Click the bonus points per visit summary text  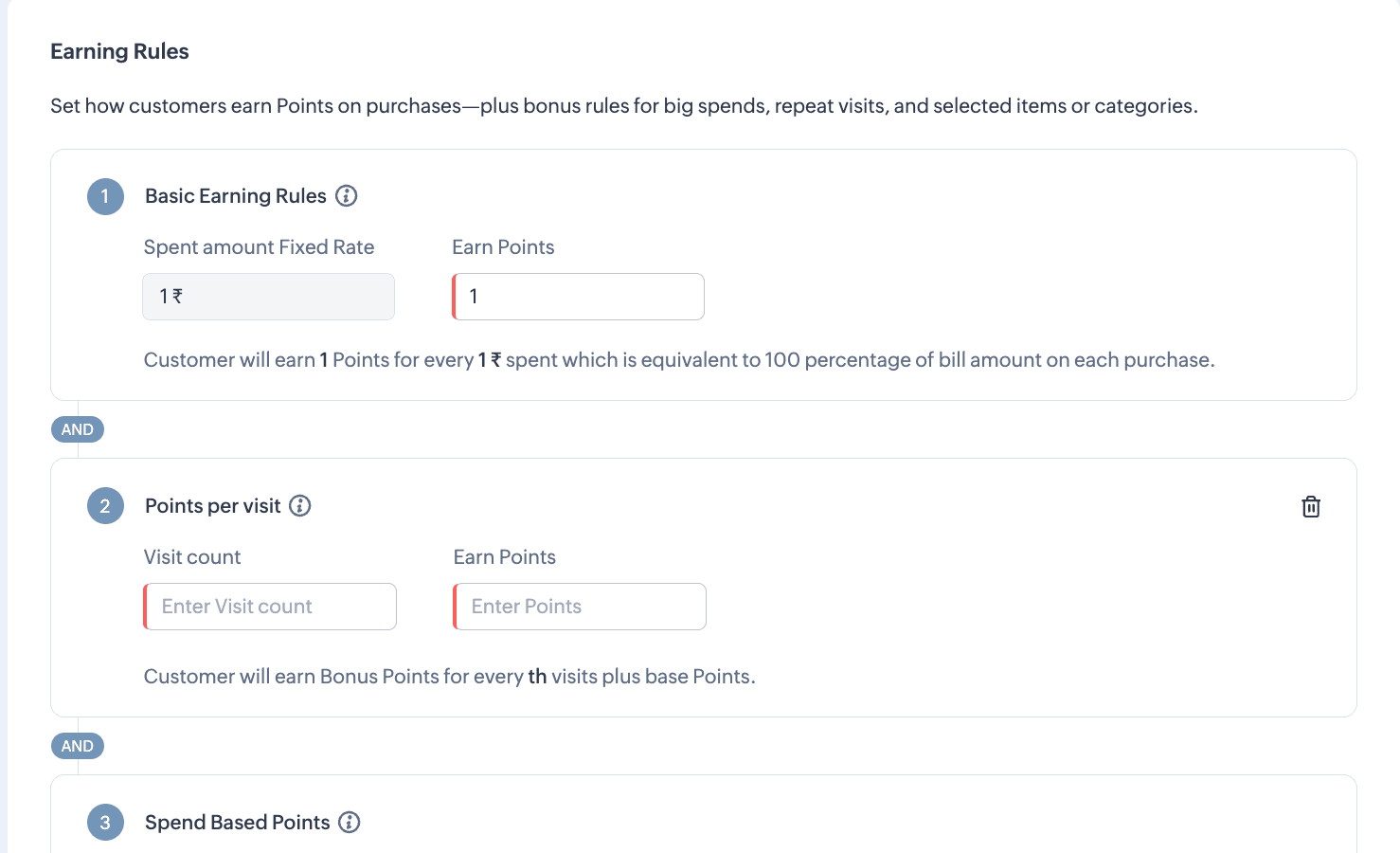tap(450, 677)
